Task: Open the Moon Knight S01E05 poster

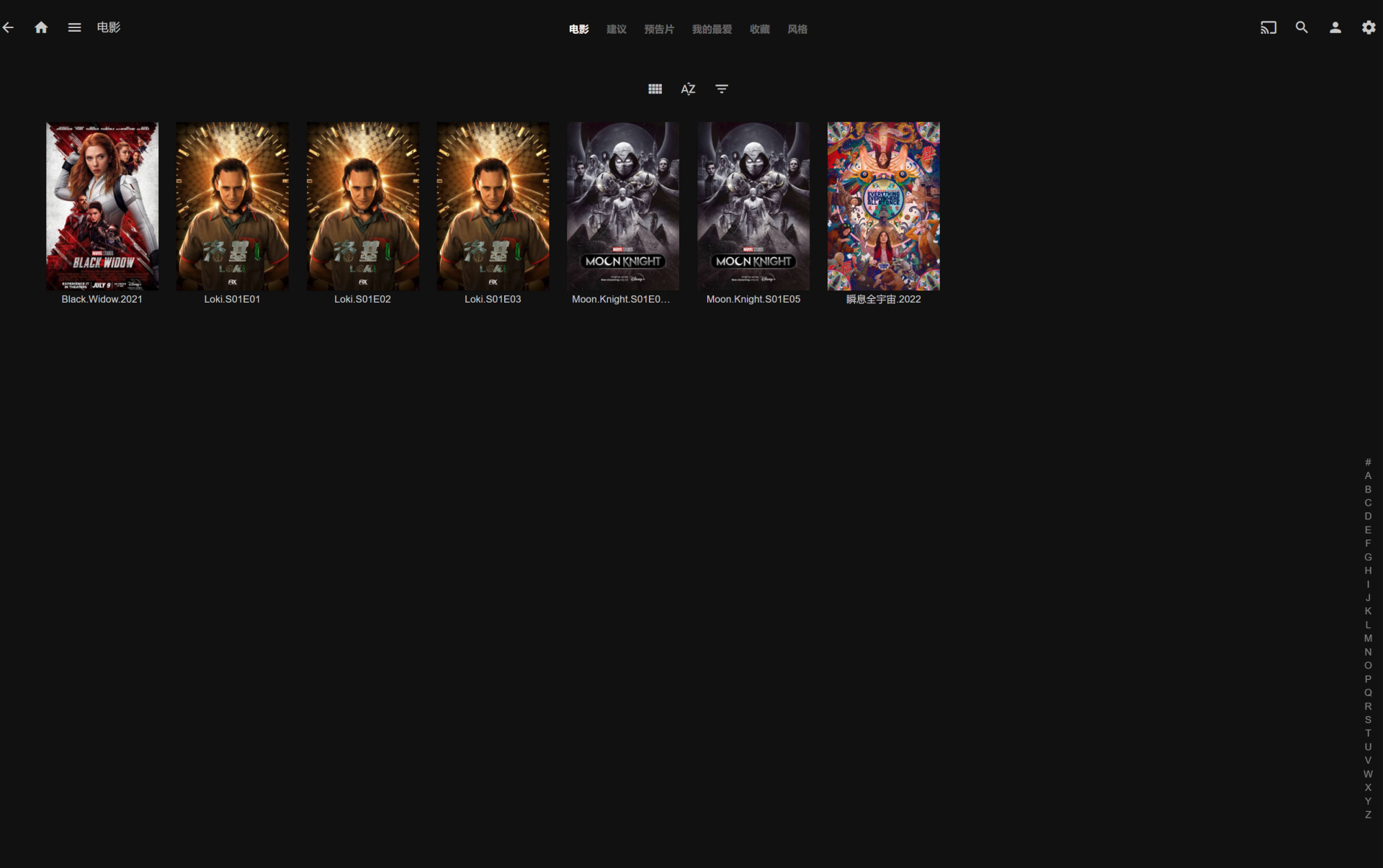Action: pyautogui.click(x=753, y=206)
